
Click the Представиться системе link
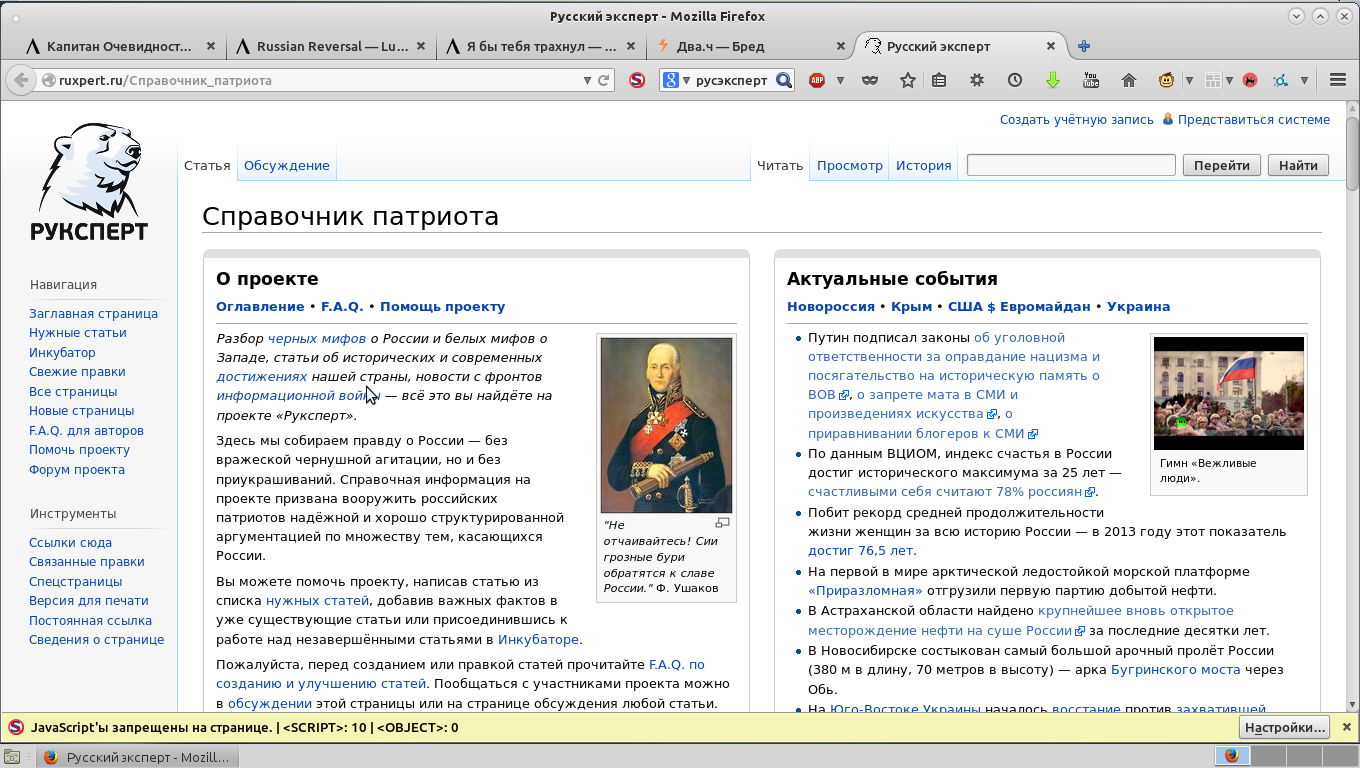pos(1254,119)
